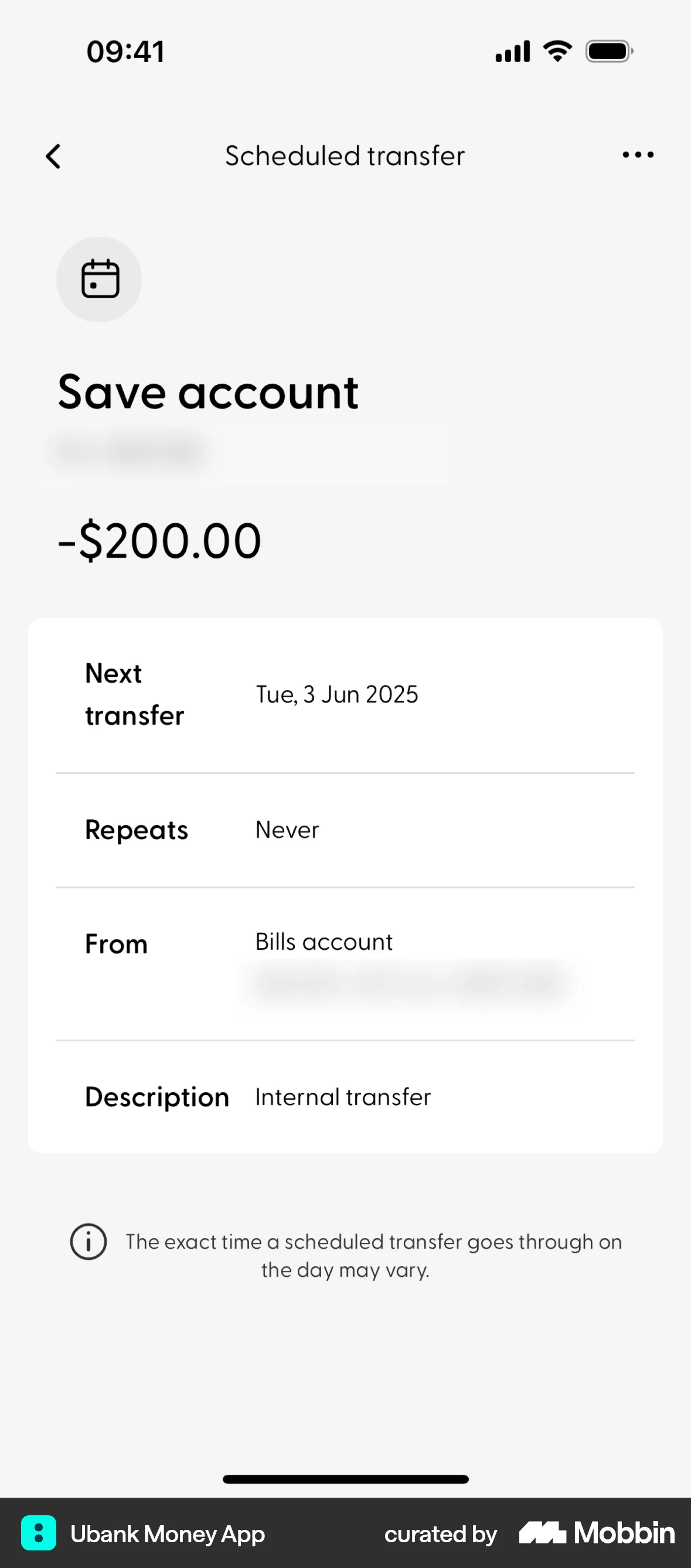Tap the calendar schedule icon
The width and height of the screenshot is (691, 1568).
pos(99,279)
